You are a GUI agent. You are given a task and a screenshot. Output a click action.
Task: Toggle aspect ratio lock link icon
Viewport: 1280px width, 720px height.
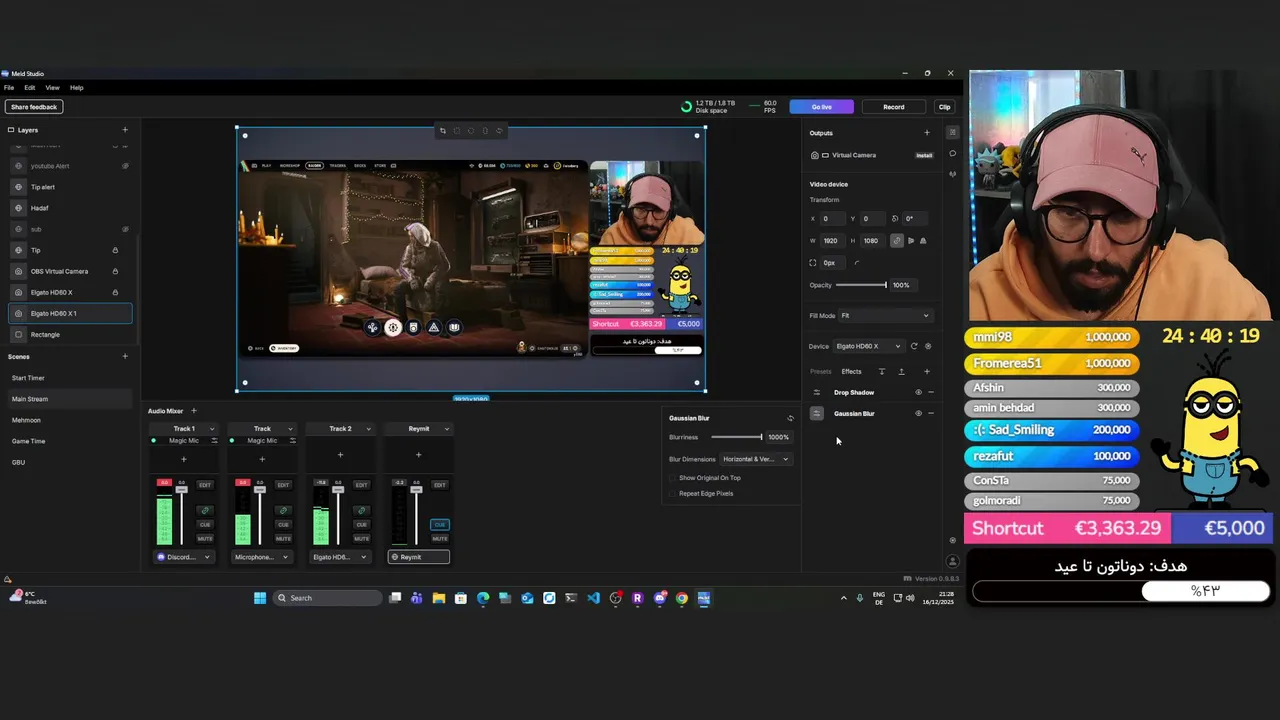pos(896,241)
